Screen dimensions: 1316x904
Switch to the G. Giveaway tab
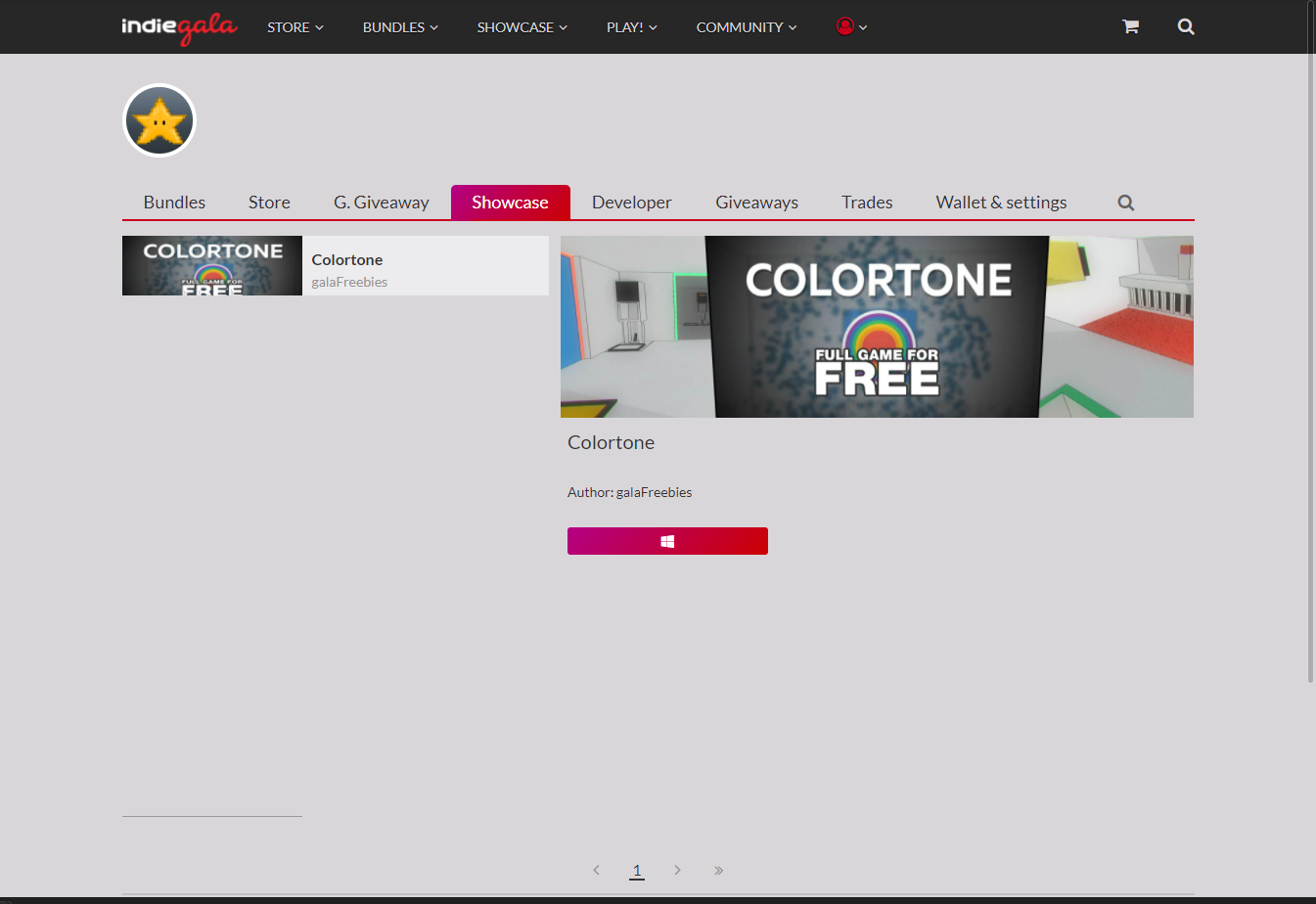click(x=382, y=203)
